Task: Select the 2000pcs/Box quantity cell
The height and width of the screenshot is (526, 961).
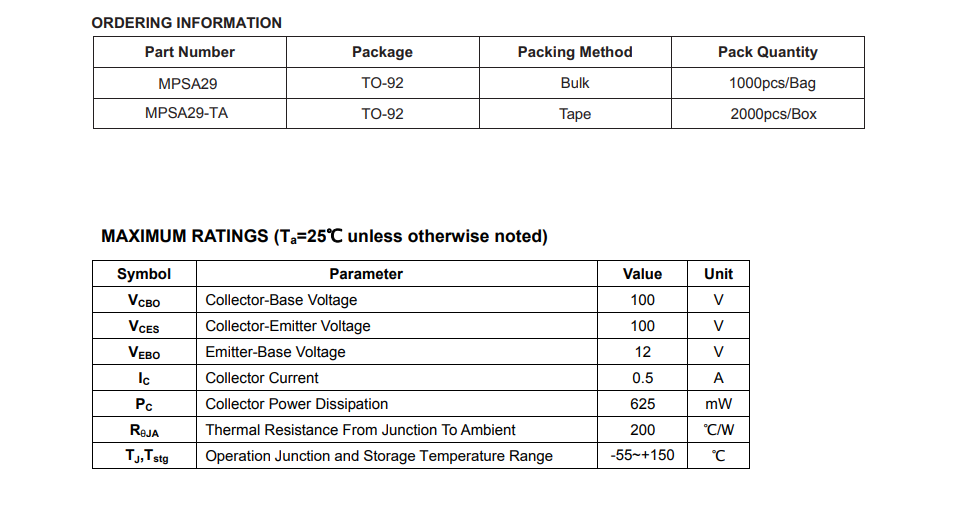Action: pyautogui.click(x=768, y=113)
